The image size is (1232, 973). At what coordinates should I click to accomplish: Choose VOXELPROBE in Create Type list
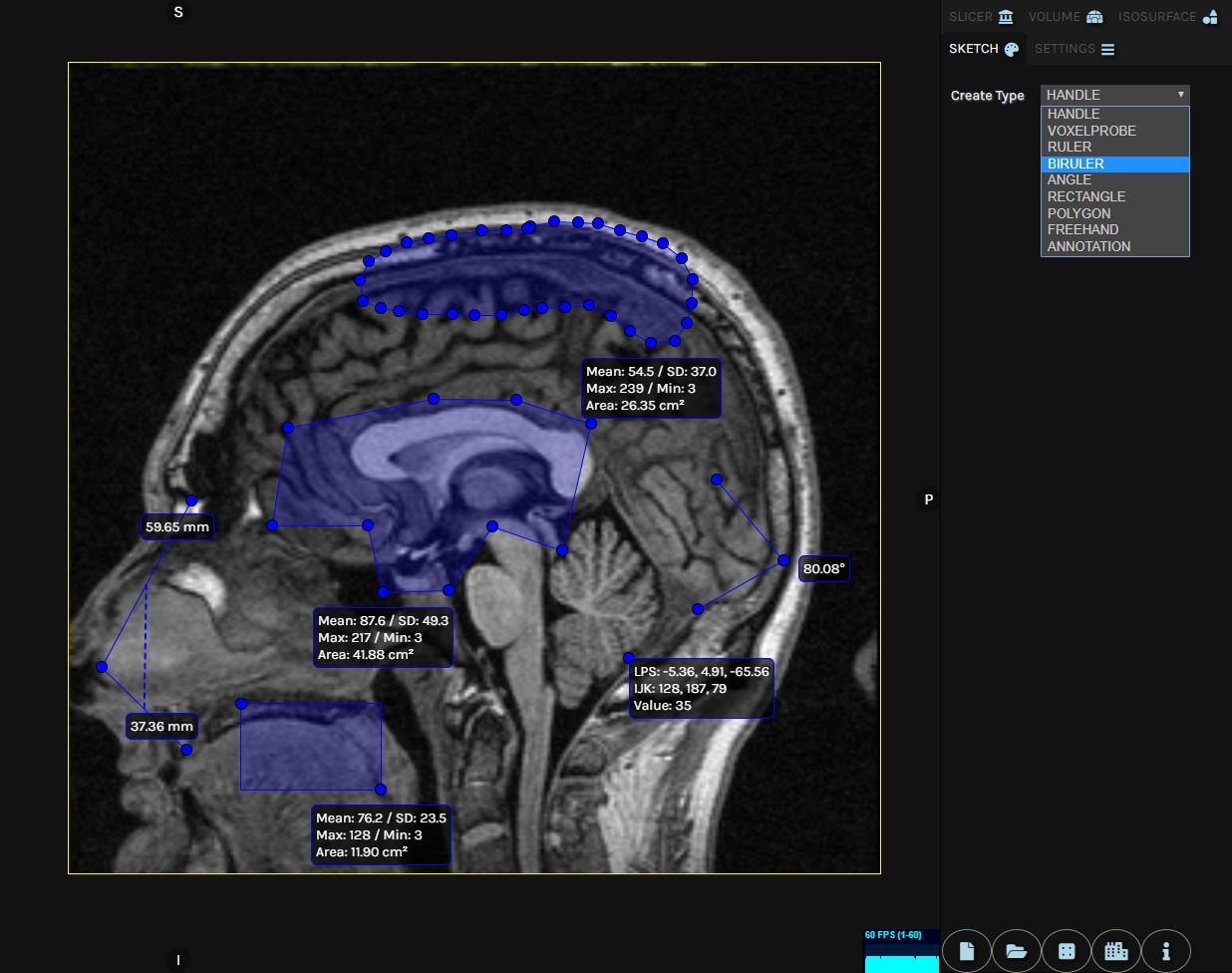[1115, 131]
